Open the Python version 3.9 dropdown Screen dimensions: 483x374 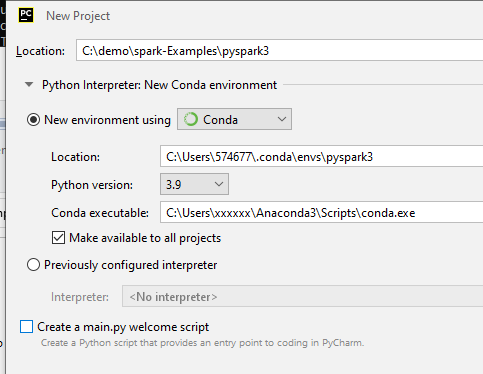(194, 184)
